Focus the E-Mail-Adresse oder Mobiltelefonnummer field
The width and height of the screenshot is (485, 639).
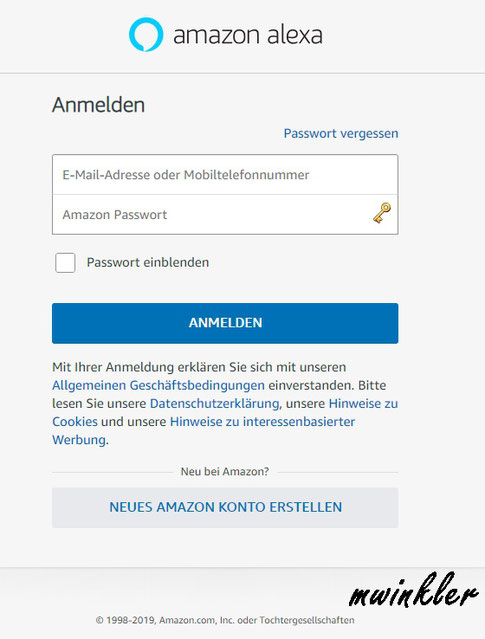pyautogui.click(x=225, y=175)
